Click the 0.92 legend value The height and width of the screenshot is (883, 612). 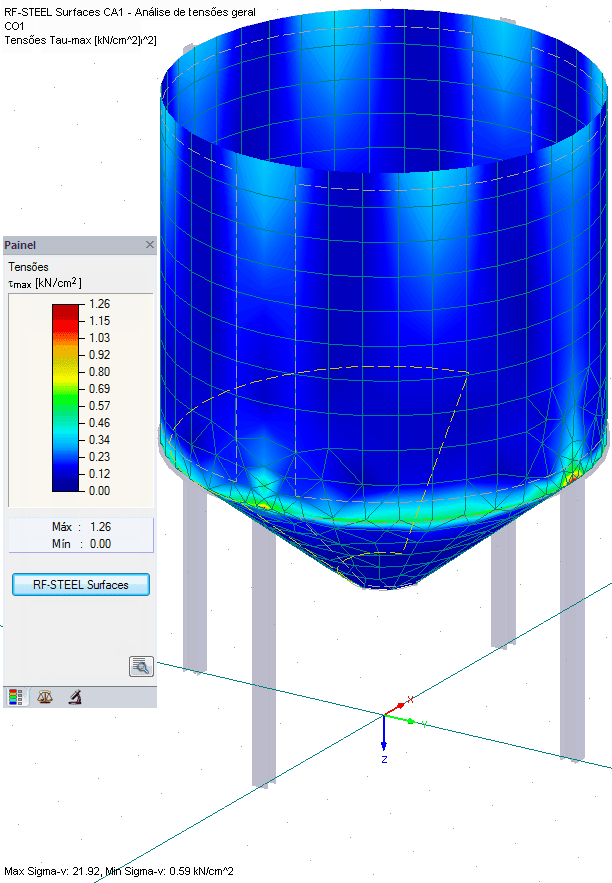point(100,355)
